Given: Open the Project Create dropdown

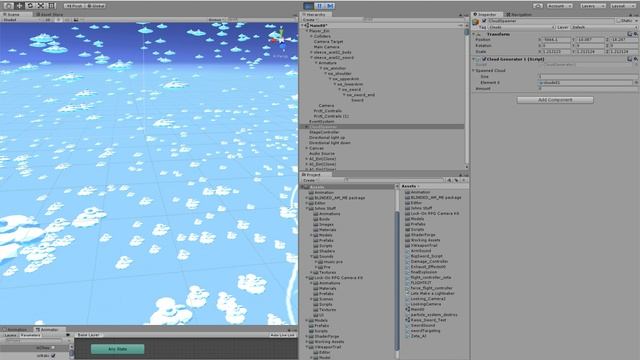Looking at the screenshot, I should (310, 180).
